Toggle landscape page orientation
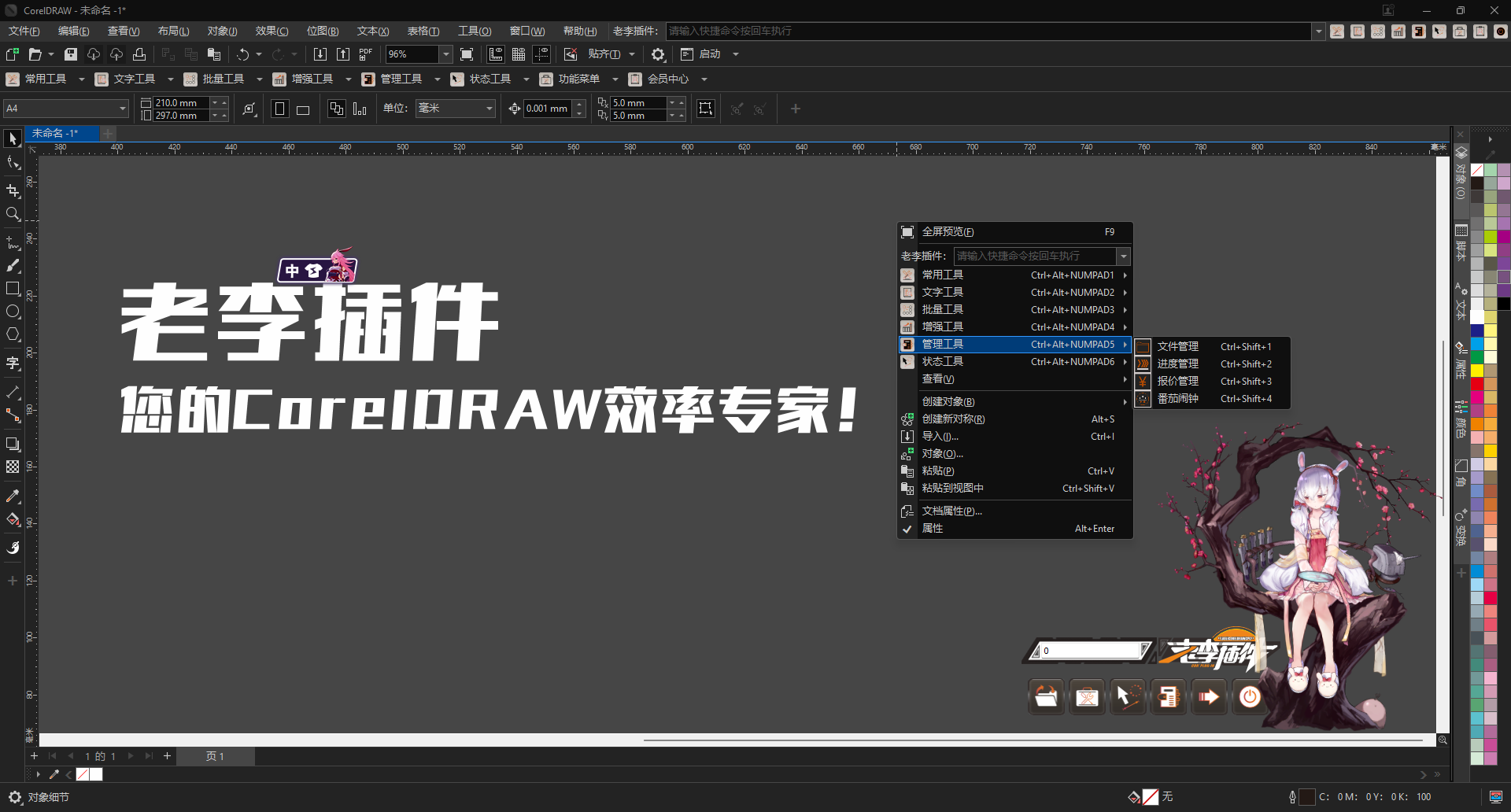This screenshot has width=1511, height=812. [x=303, y=109]
